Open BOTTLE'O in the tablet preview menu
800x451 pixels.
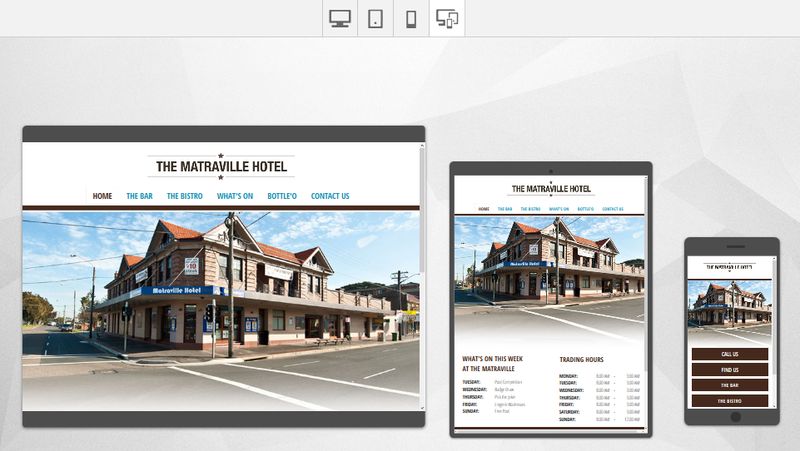pos(585,209)
